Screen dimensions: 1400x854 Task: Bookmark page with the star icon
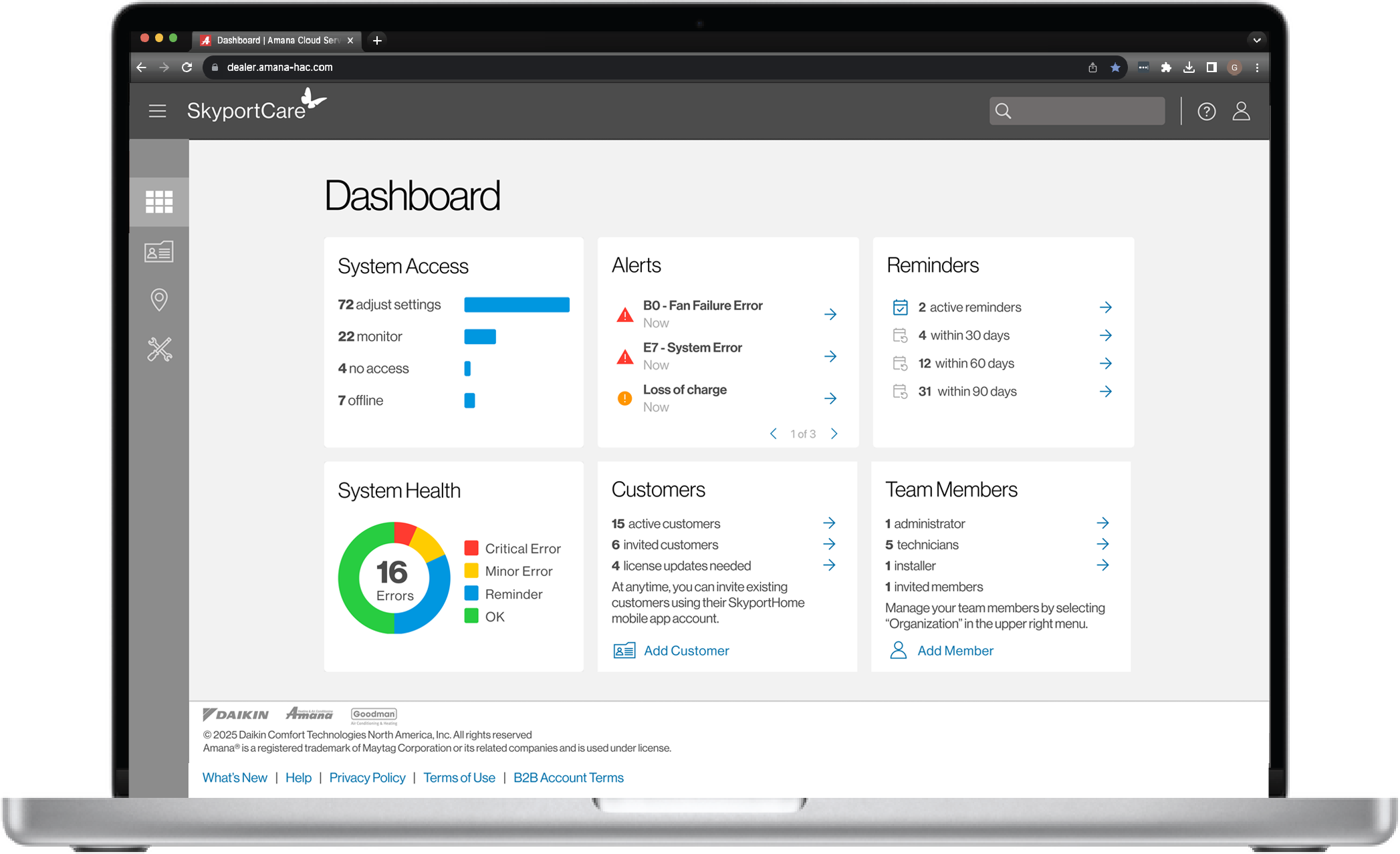click(x=1115, y=67)
